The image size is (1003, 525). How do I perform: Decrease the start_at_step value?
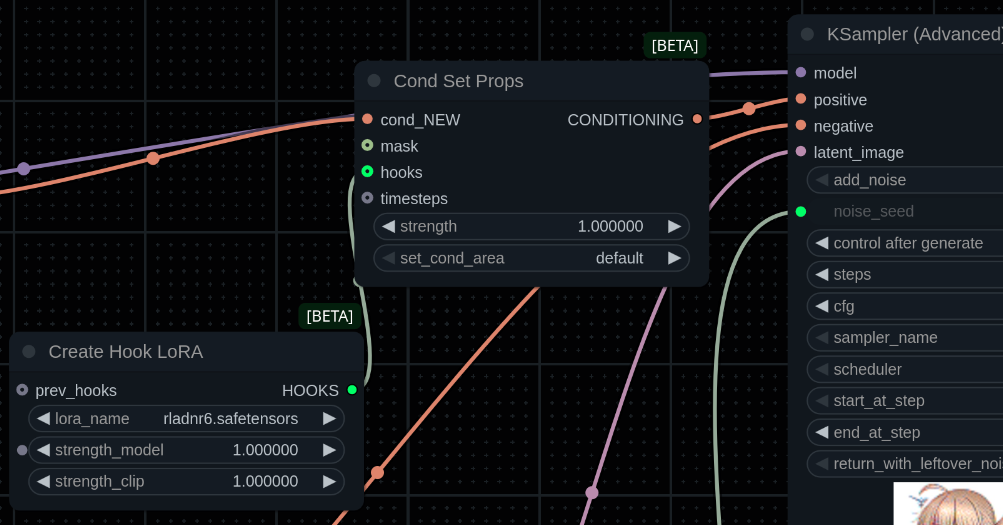tap(822, 401)
